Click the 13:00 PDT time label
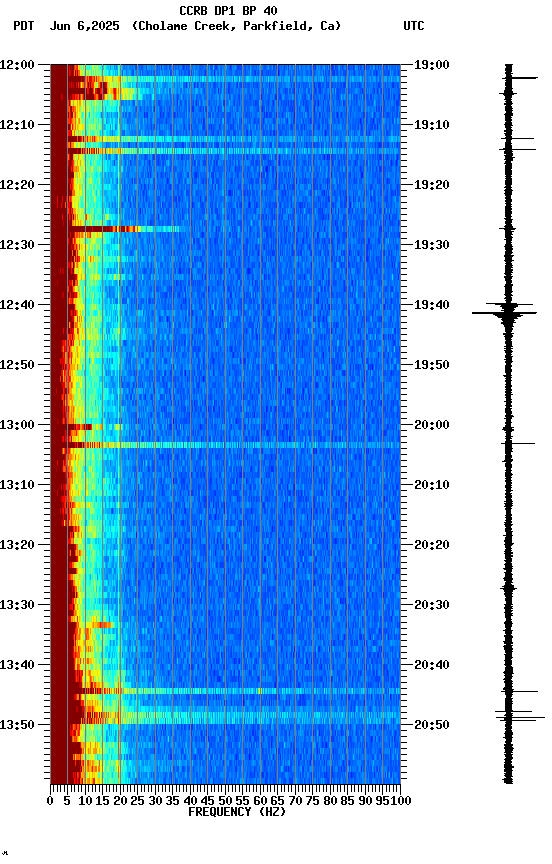The height and width of the screenshot is (864, 552). (x=17, y=425)
